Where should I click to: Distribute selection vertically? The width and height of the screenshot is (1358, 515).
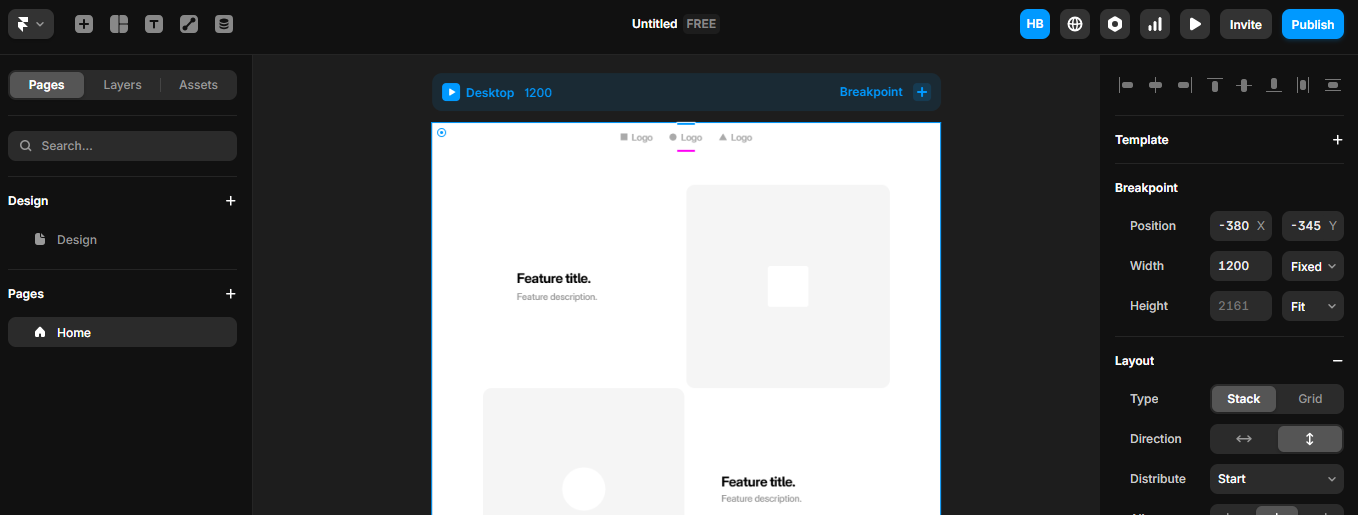click(x=1333, y=85)
